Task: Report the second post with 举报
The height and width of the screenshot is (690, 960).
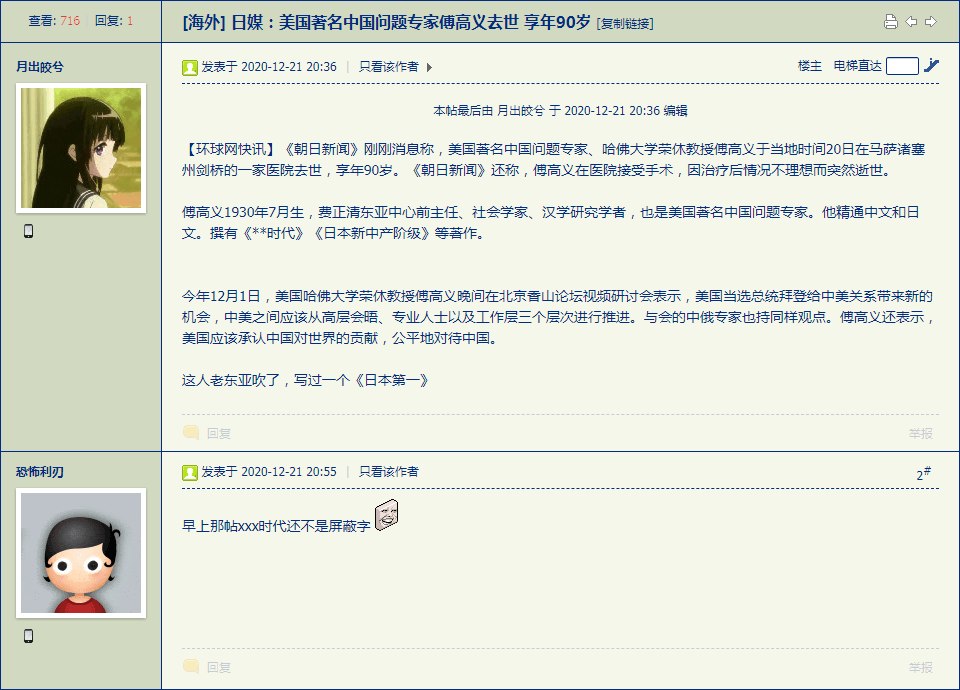Action: pyautogui.click(x=921, y=667)
